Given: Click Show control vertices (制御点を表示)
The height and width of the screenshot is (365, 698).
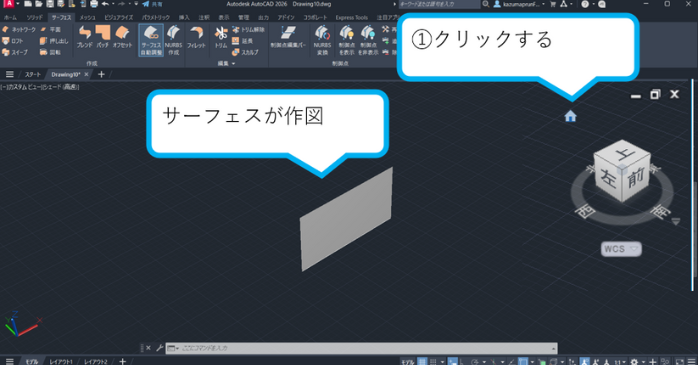Looking at the screenshot, I should [346, 40].
